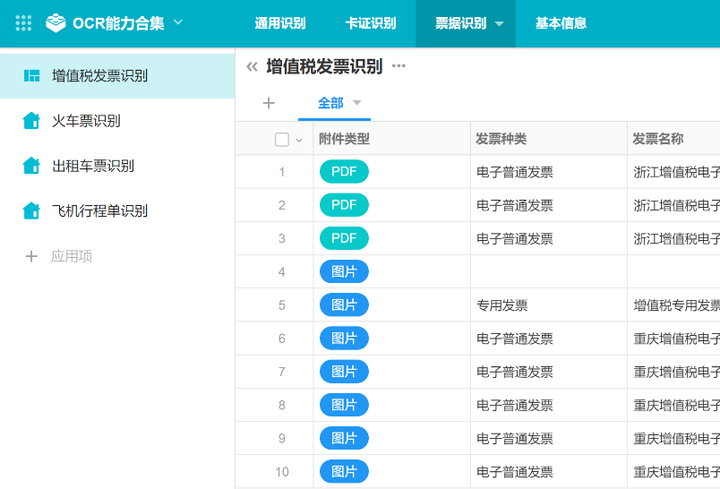Image resolution: width=720 pixels, height=489 pixels.
Task: Switch to the 通用识别 tab
Action: point(280,23)
